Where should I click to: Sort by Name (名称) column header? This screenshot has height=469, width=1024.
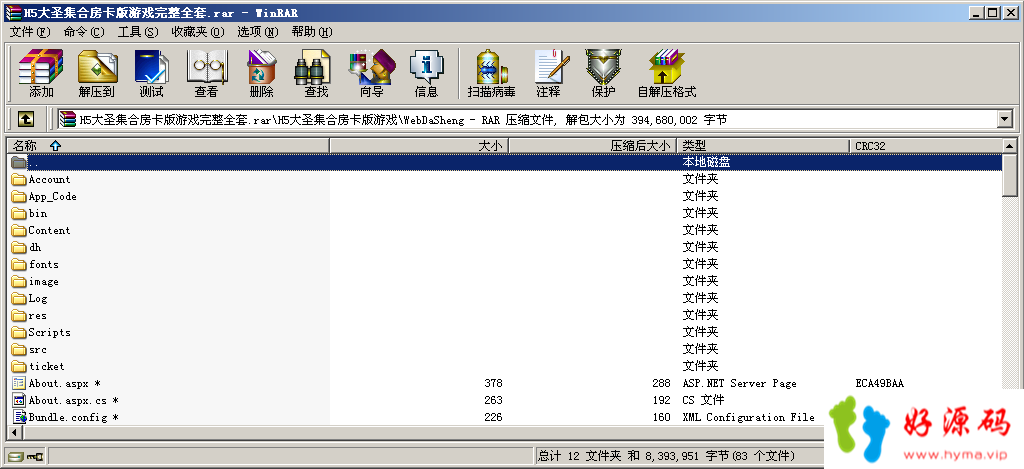(168, 146)
